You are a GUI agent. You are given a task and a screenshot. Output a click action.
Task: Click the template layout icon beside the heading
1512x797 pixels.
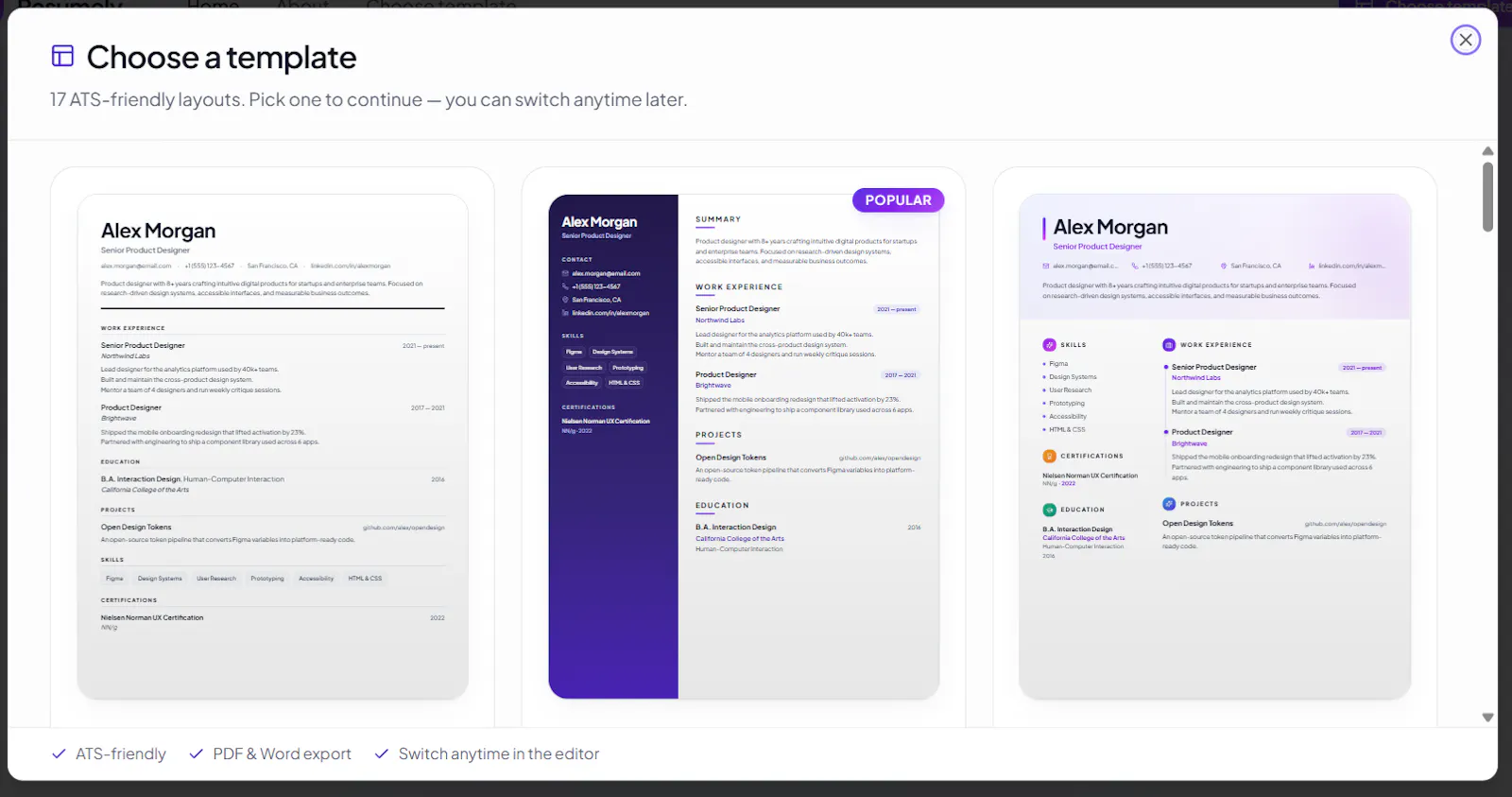(62, 57)
